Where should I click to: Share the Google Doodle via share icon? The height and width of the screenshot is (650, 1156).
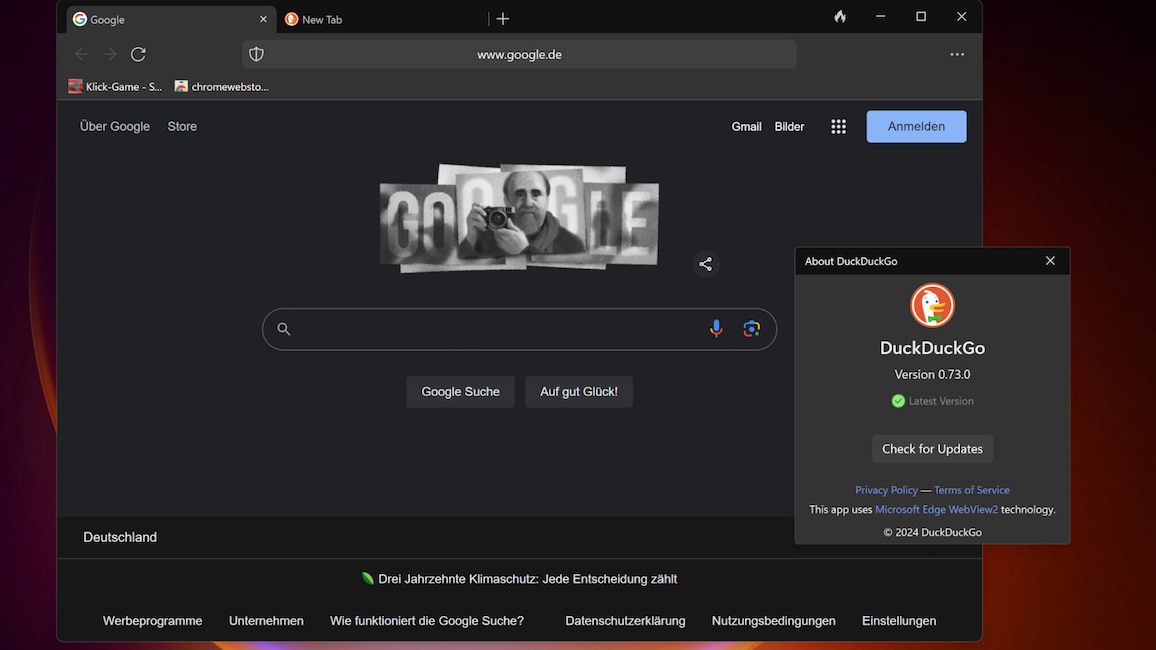click(706, 264)
